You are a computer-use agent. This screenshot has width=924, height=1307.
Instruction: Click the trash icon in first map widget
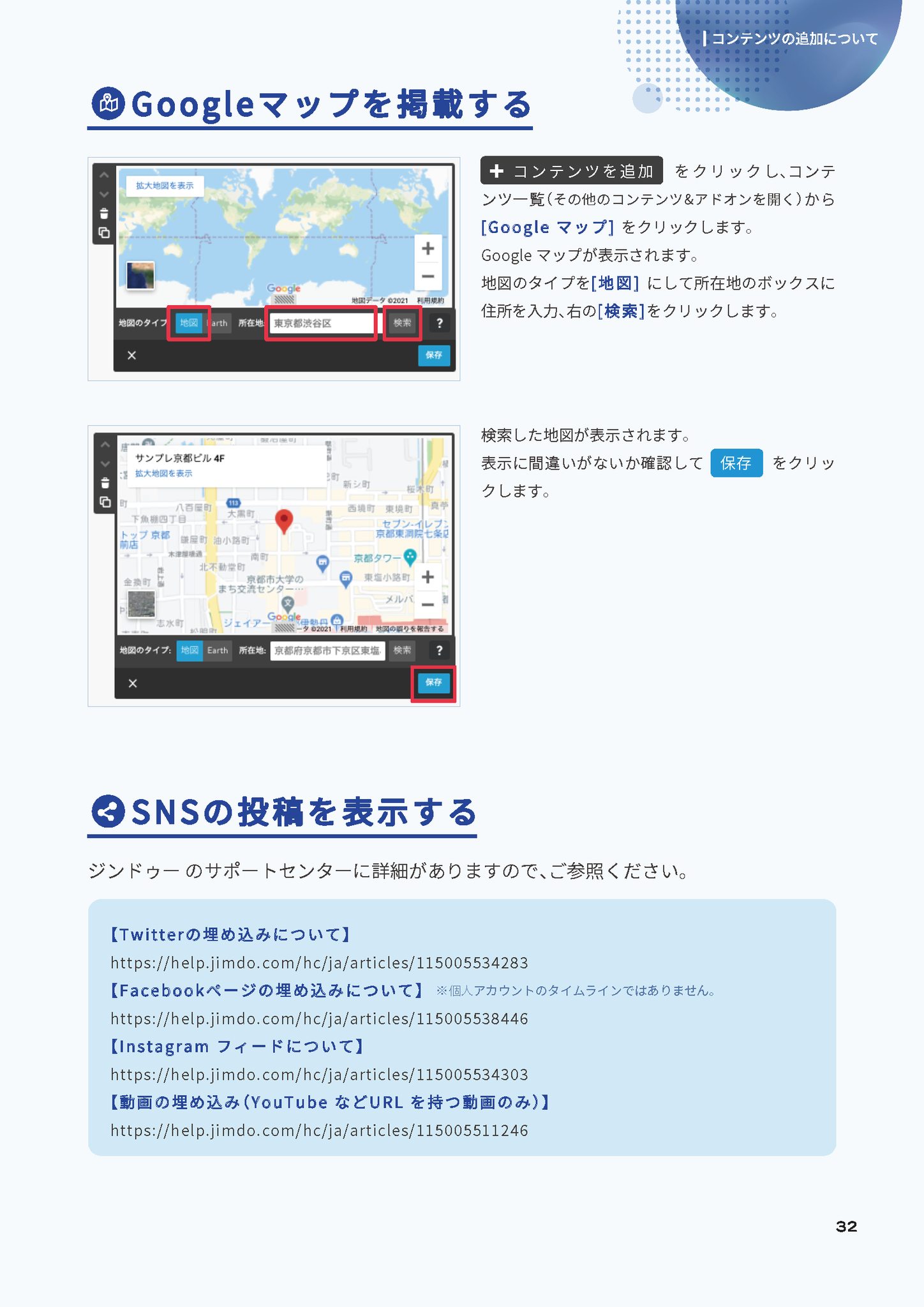pos(104,214)
